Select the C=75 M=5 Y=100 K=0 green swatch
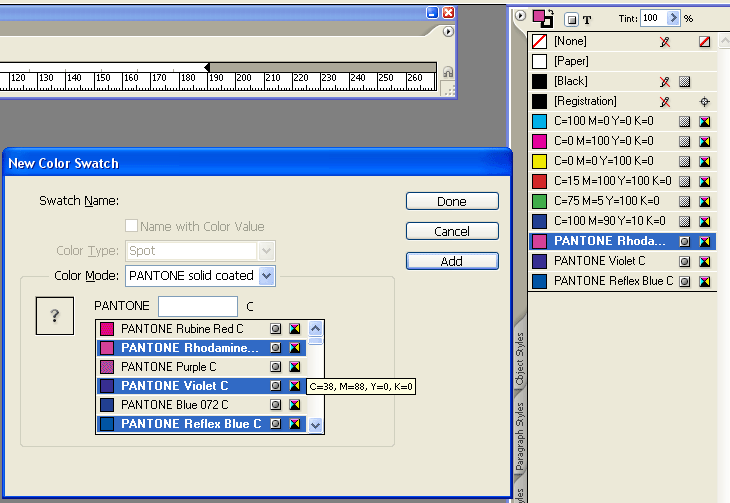The image size is (730, 503). [x=622, y=202]
